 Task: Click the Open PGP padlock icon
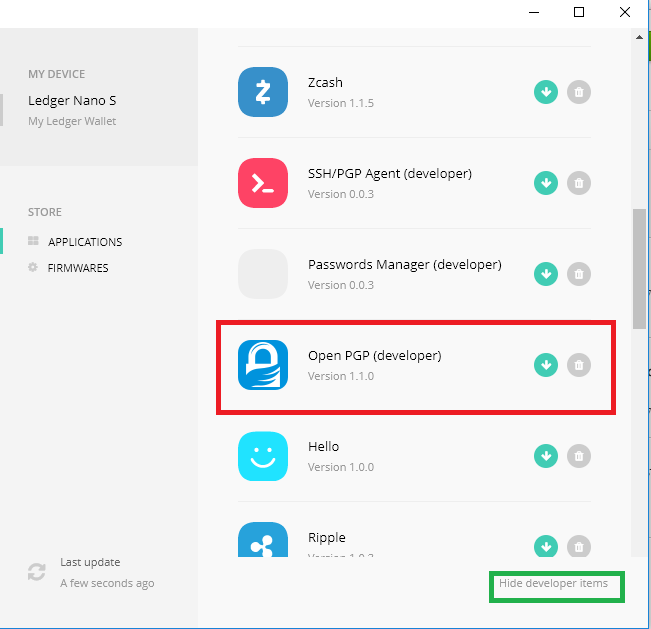coord(263,365)
